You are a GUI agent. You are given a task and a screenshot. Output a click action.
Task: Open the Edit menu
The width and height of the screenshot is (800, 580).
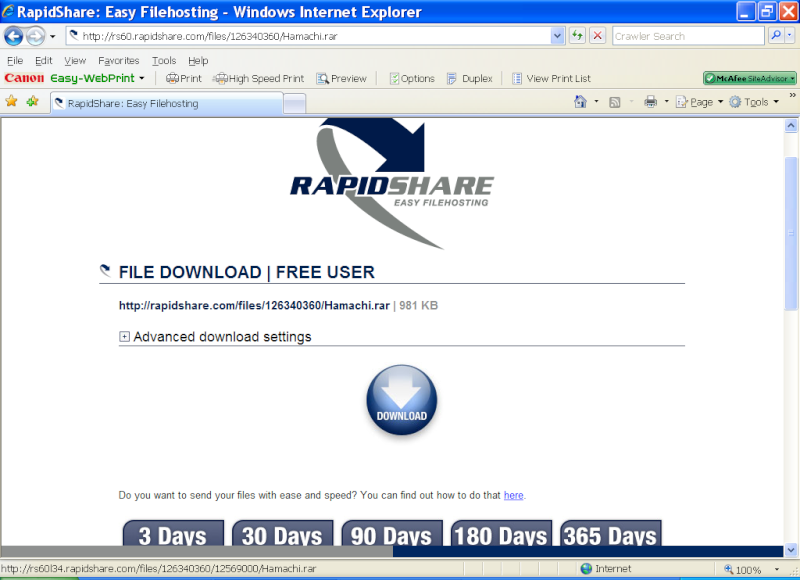pos(43,61)
